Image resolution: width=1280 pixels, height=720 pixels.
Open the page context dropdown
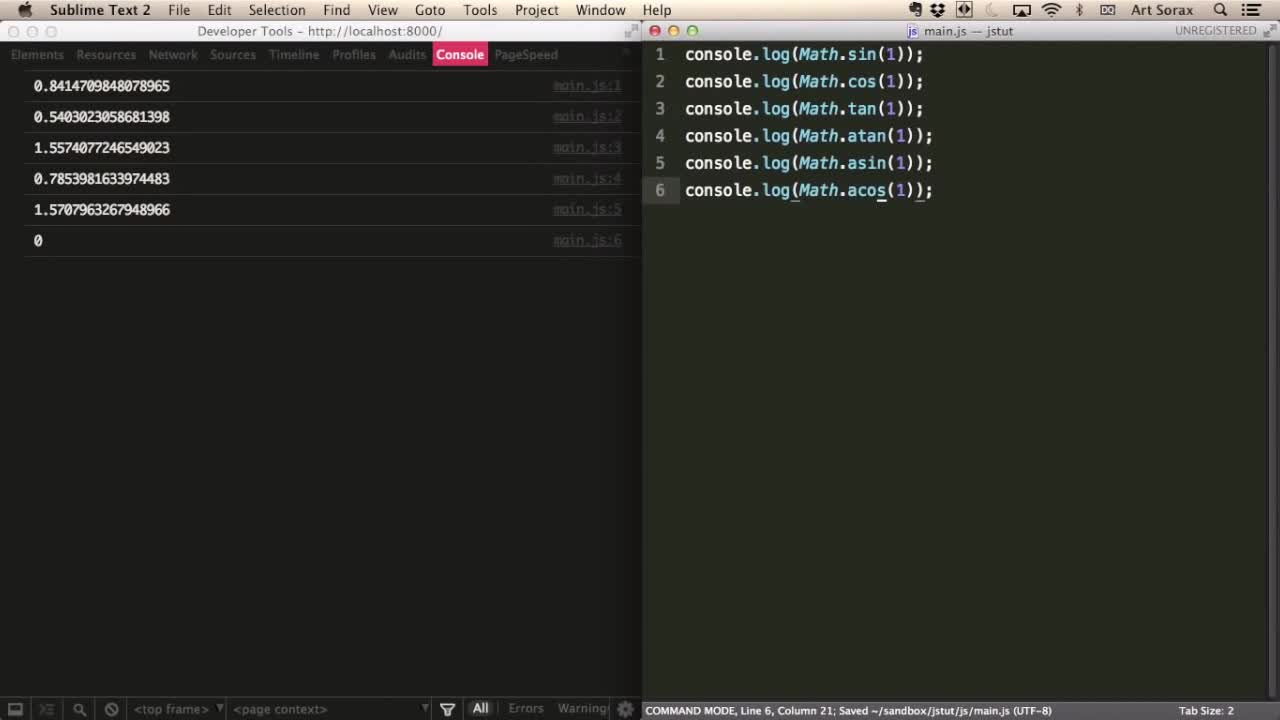point(331,709)
